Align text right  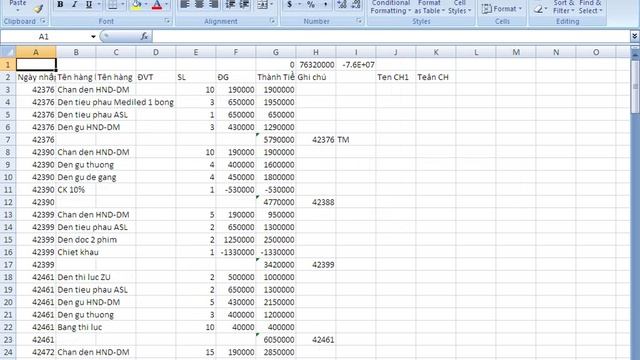(213, 5)
